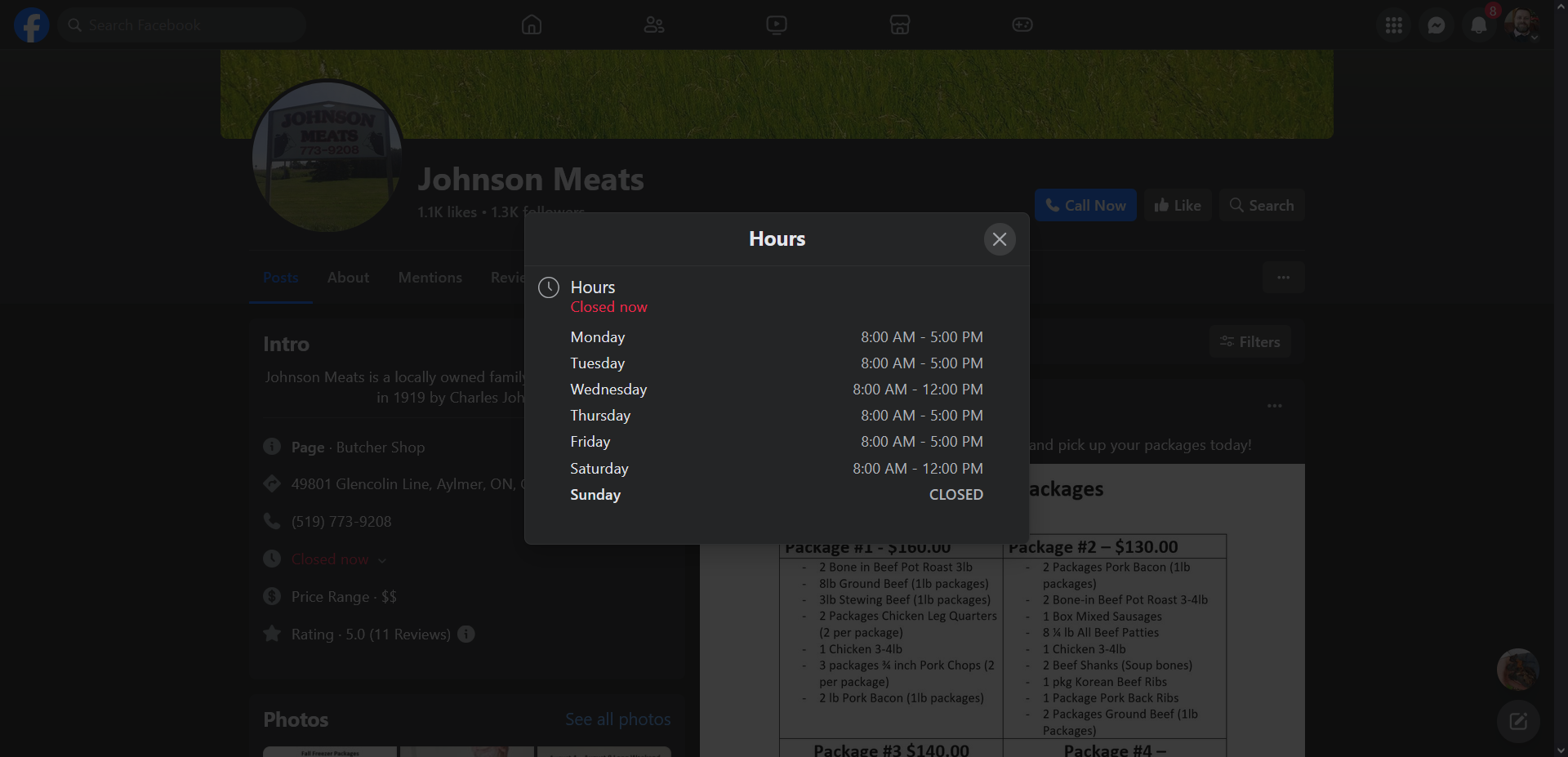Click the Johnson Meats page title
Image resolution: width=1568 pixels, height=757 pixels.
[x=531, y=180]
